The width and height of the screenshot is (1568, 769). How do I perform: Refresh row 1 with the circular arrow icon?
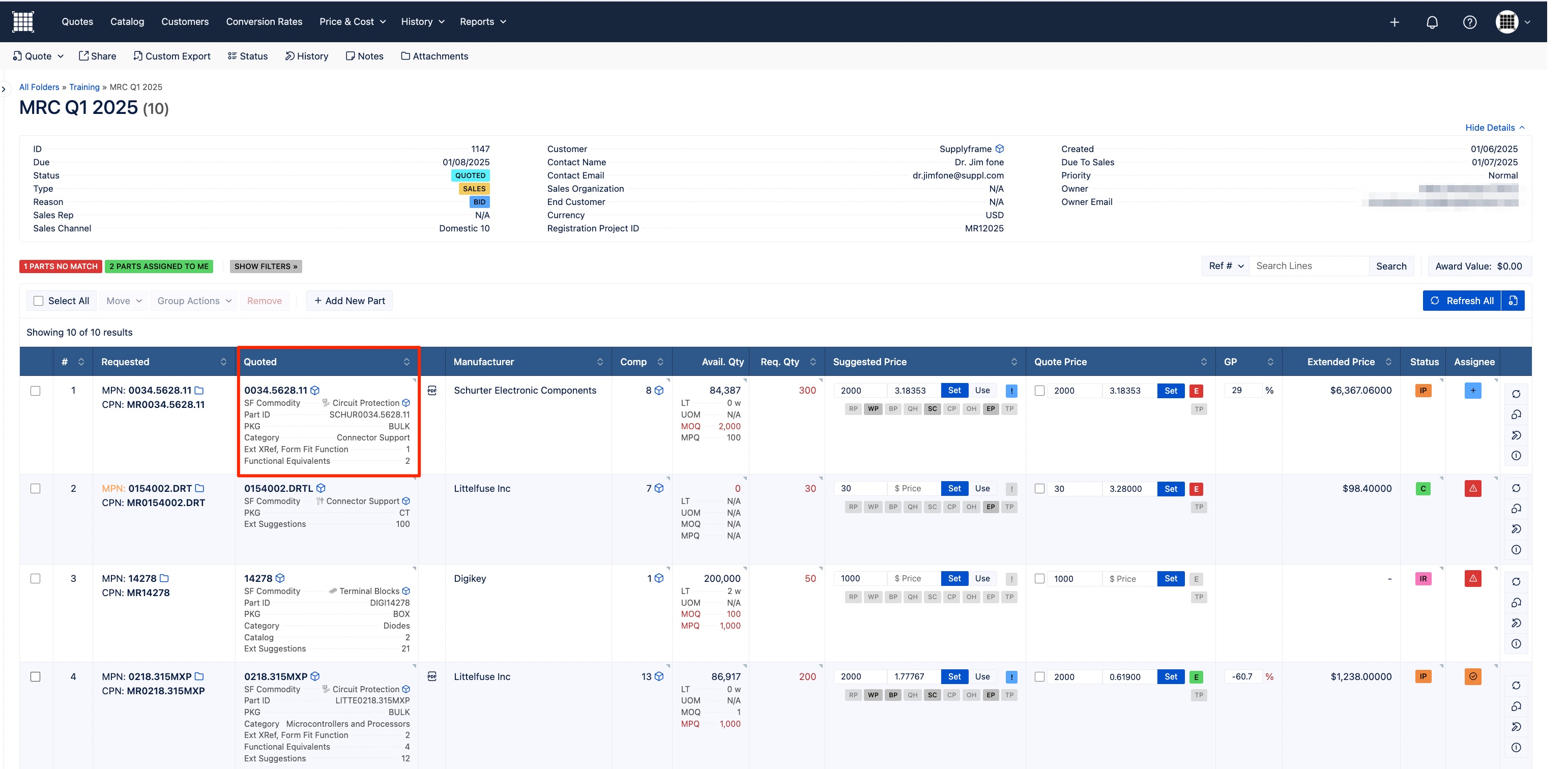click(x=1516, y=394)
